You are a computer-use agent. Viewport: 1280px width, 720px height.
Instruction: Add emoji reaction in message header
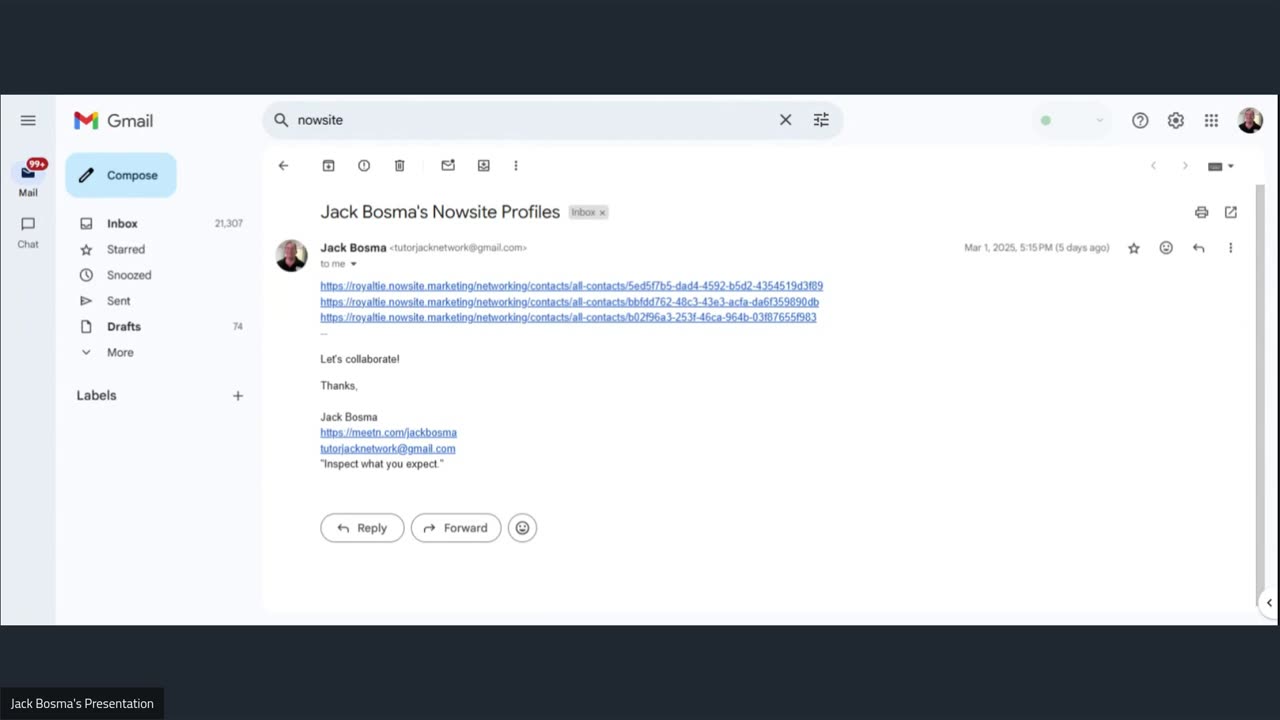click(x=1166, y=248)
